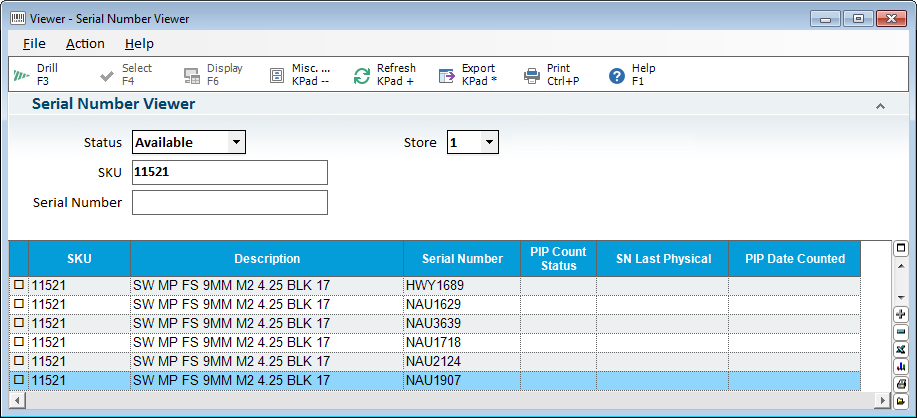Click the Export toolbar icon
The height and width of the screenshot is (418, 917).
tap(447, 75)
